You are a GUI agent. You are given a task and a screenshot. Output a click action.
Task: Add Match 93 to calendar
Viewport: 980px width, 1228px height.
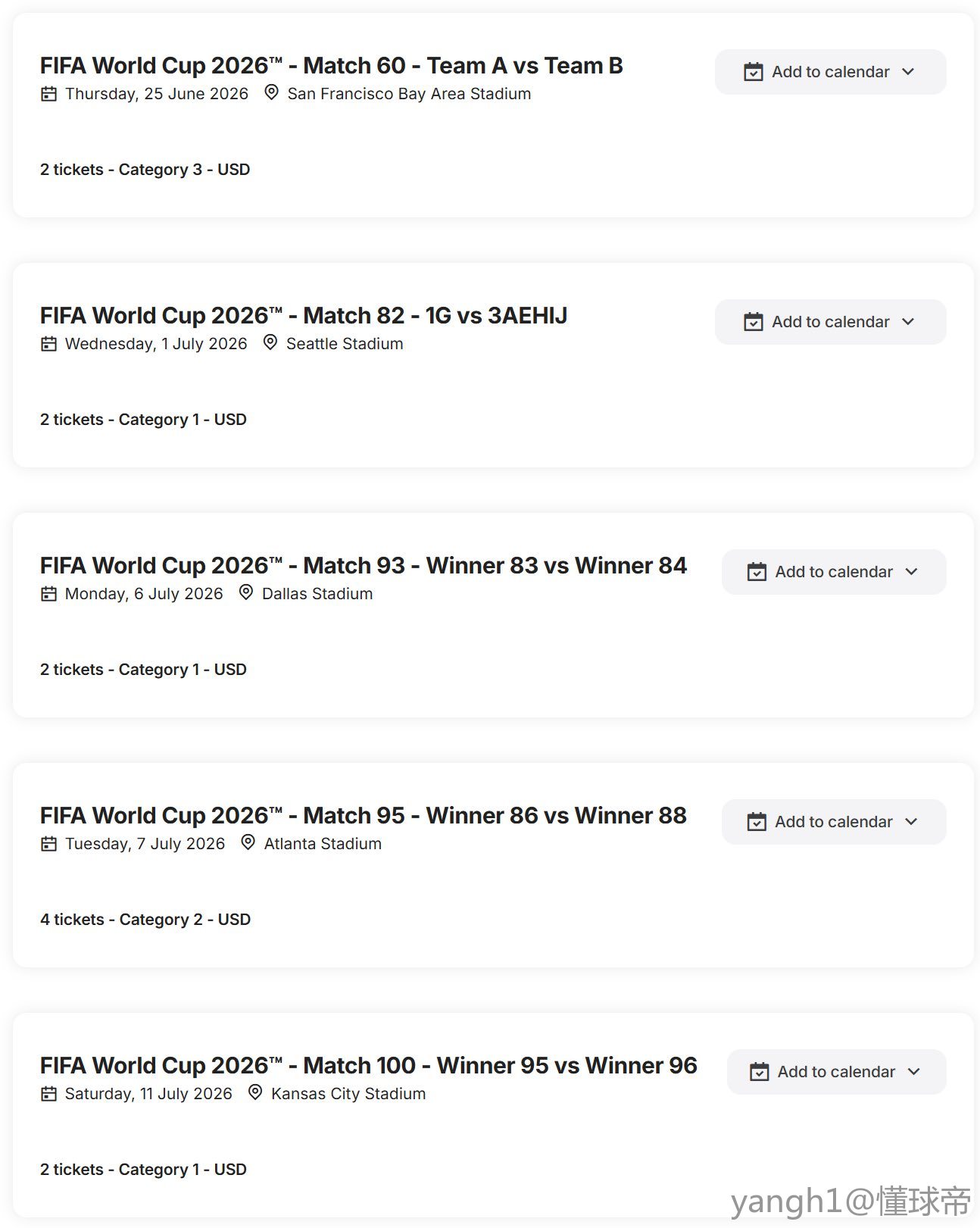point(833,572)
